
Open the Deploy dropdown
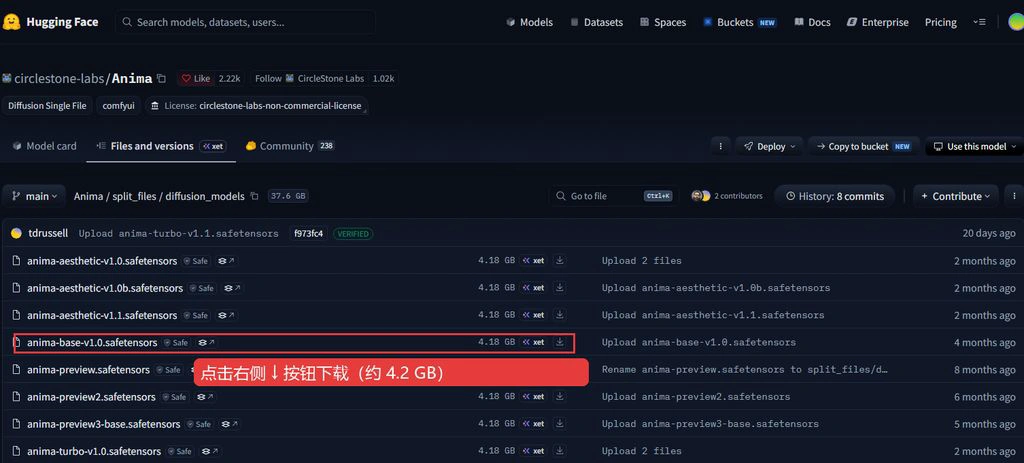click(x=771, y=146)
